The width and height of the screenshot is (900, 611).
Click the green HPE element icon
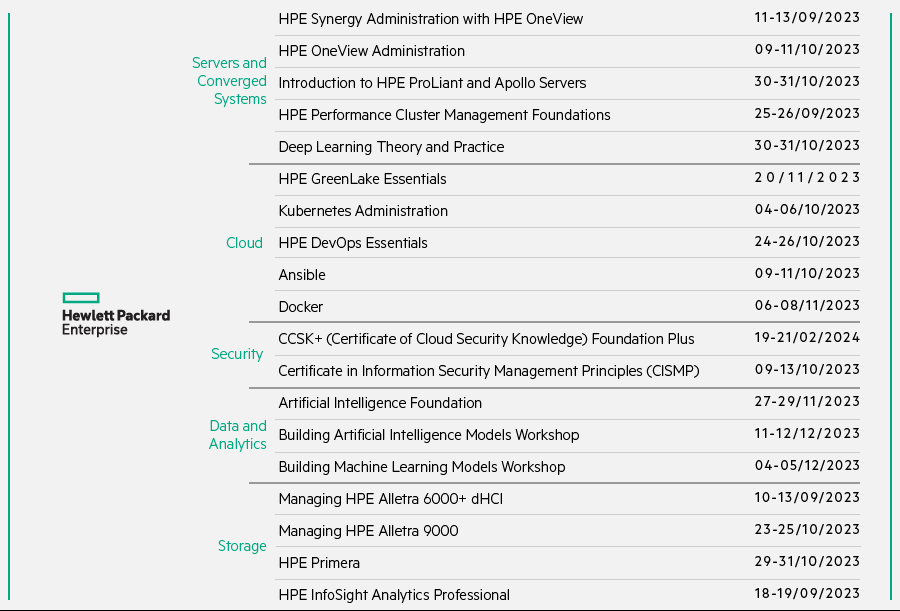click(80, 296)
